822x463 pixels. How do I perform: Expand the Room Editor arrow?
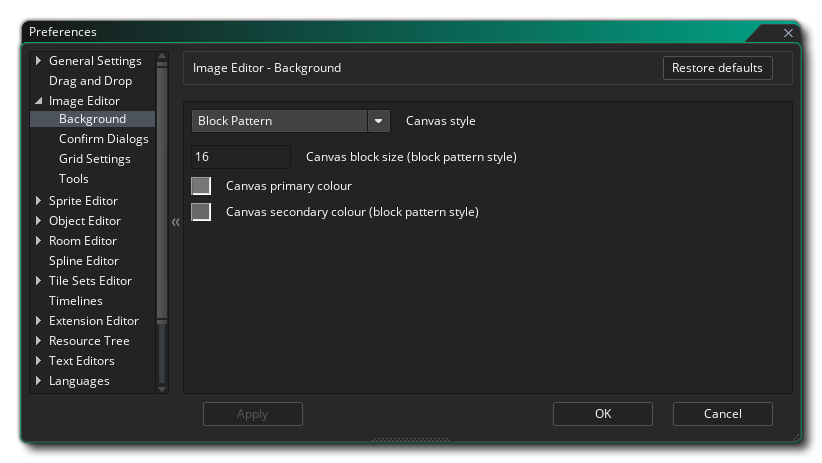click(x=39, y=241)
